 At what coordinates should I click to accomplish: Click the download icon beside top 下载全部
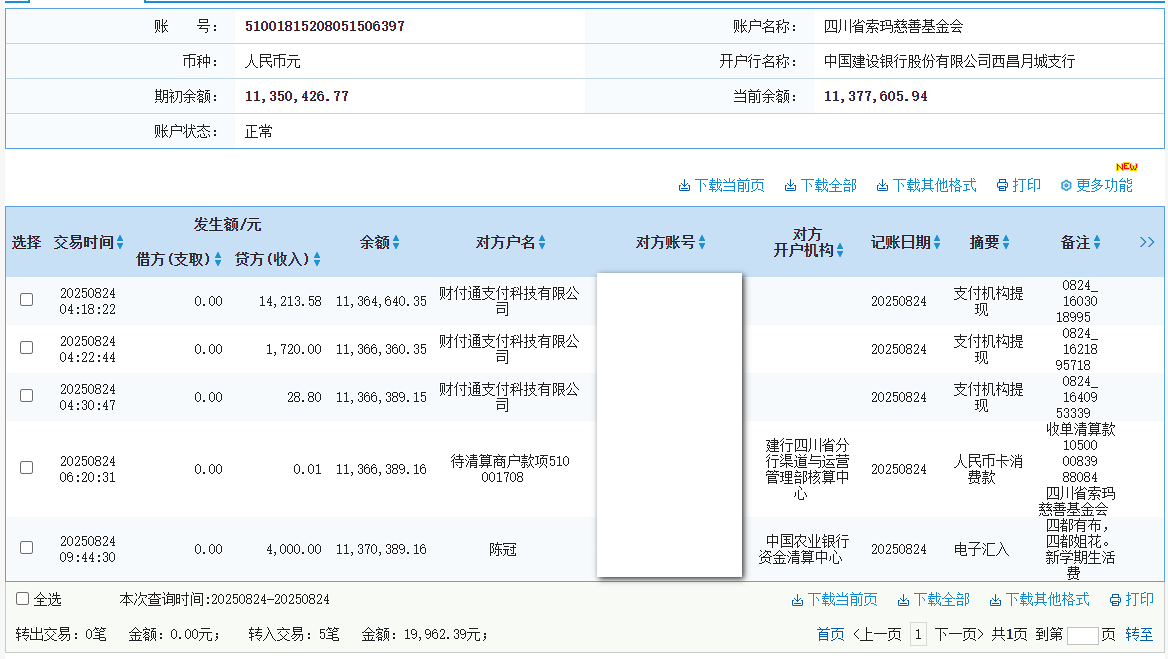click(790, 186)
